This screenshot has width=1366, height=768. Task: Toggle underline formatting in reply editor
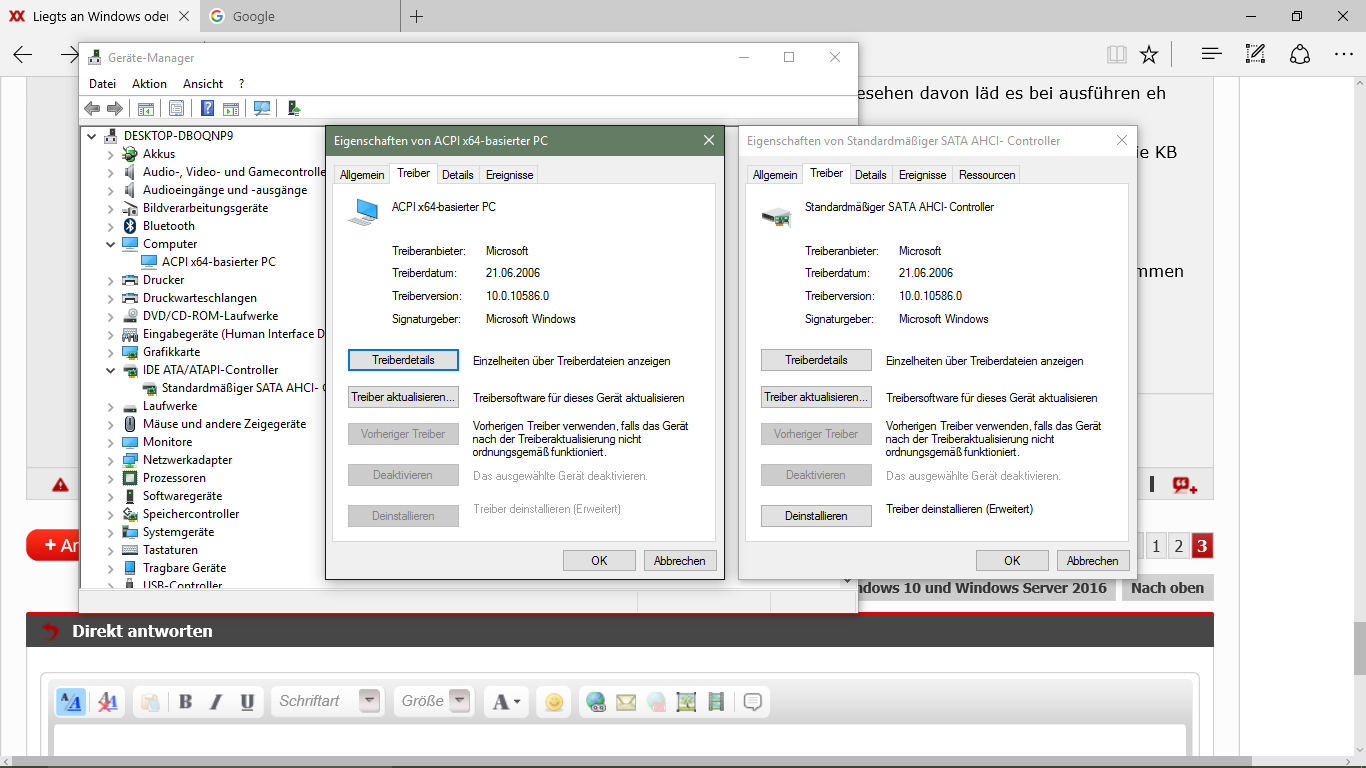click(247, 702)
